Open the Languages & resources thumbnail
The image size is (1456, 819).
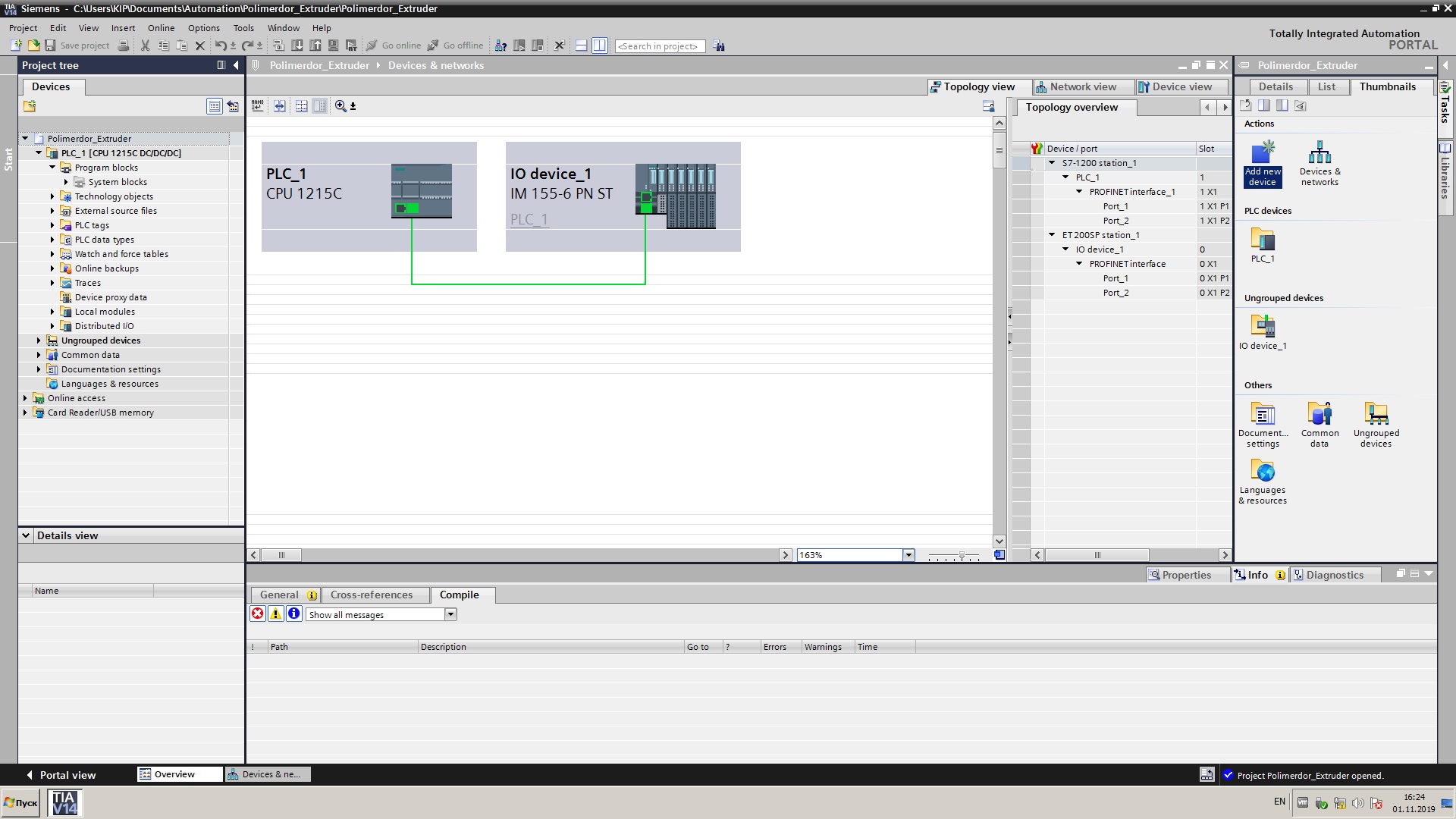(x=1263, y=482)
